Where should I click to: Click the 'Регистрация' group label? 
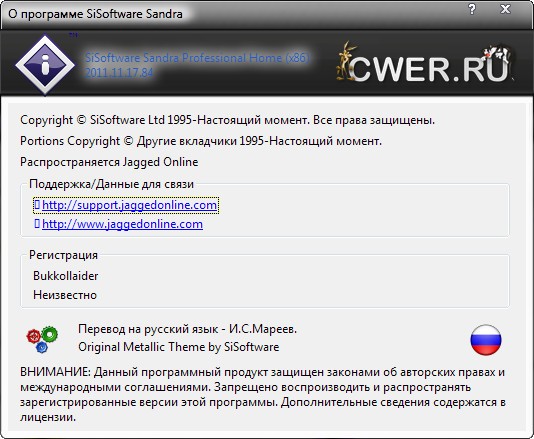63,255
